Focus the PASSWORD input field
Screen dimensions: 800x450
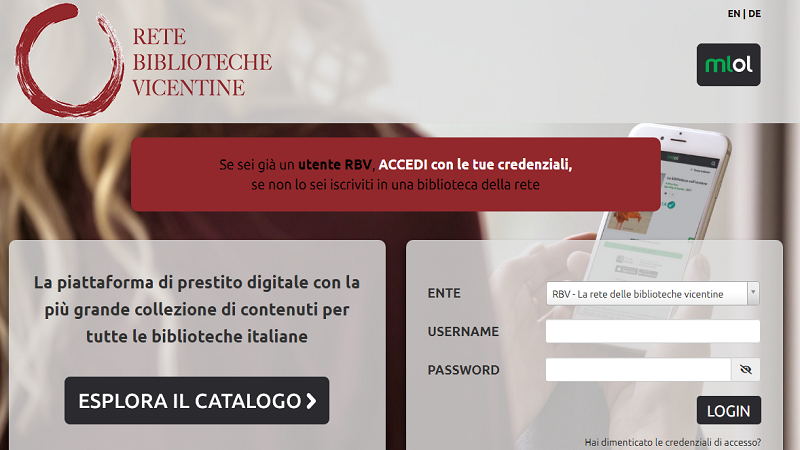point(638,369)
